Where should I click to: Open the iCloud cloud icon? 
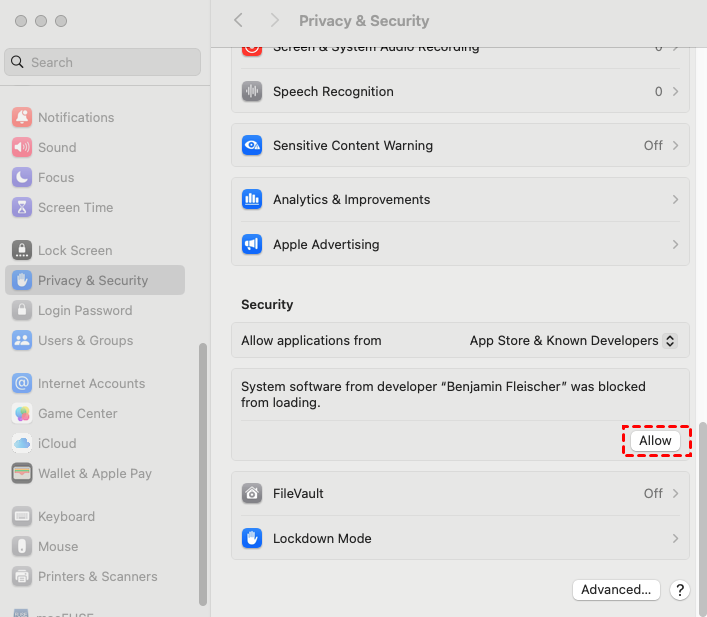click(22, 443)
